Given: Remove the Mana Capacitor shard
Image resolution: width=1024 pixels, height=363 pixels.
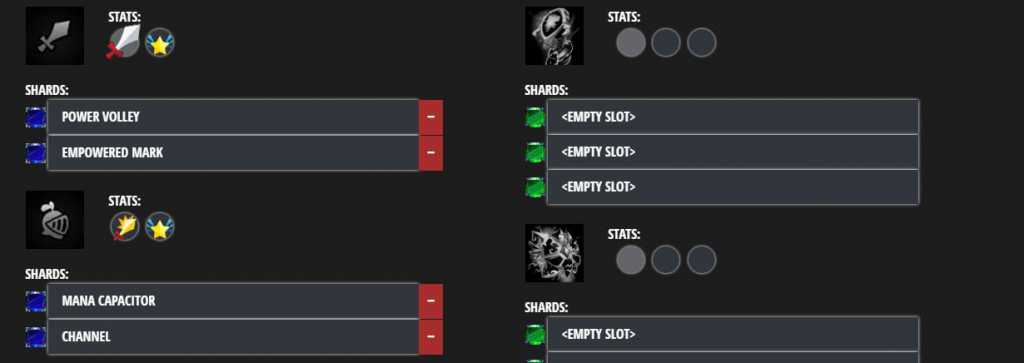Looking at the screenshot, I should (431, 301).
